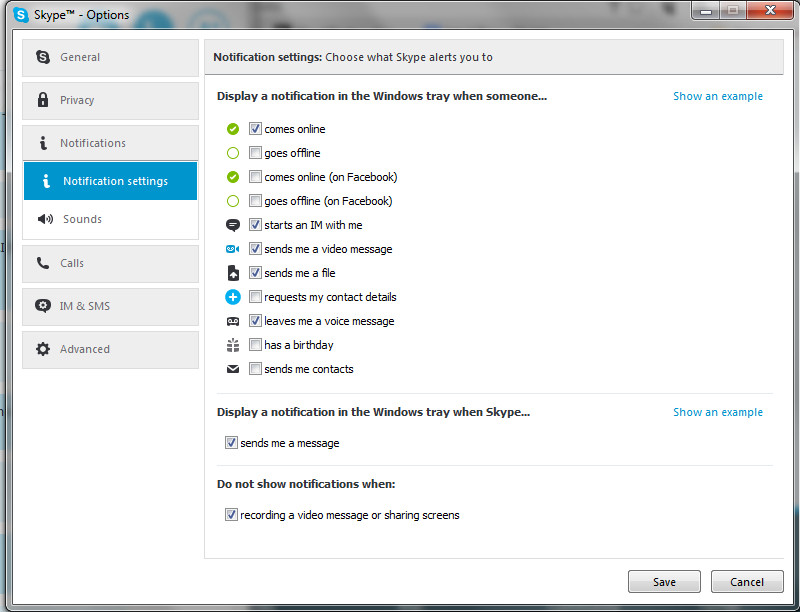The image size is (800, 612).
Task: Click the Skype logo icon in title bar
Action: click(x=21, y=15)
